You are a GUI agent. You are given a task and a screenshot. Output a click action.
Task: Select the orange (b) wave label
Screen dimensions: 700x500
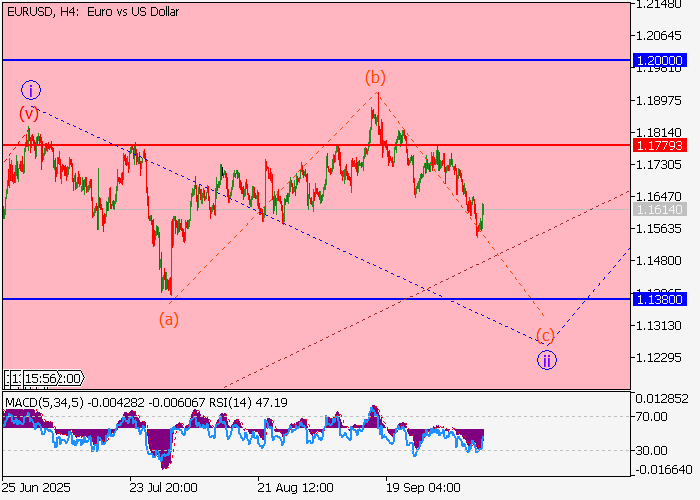pyautogui.click(x=375, y=77)
